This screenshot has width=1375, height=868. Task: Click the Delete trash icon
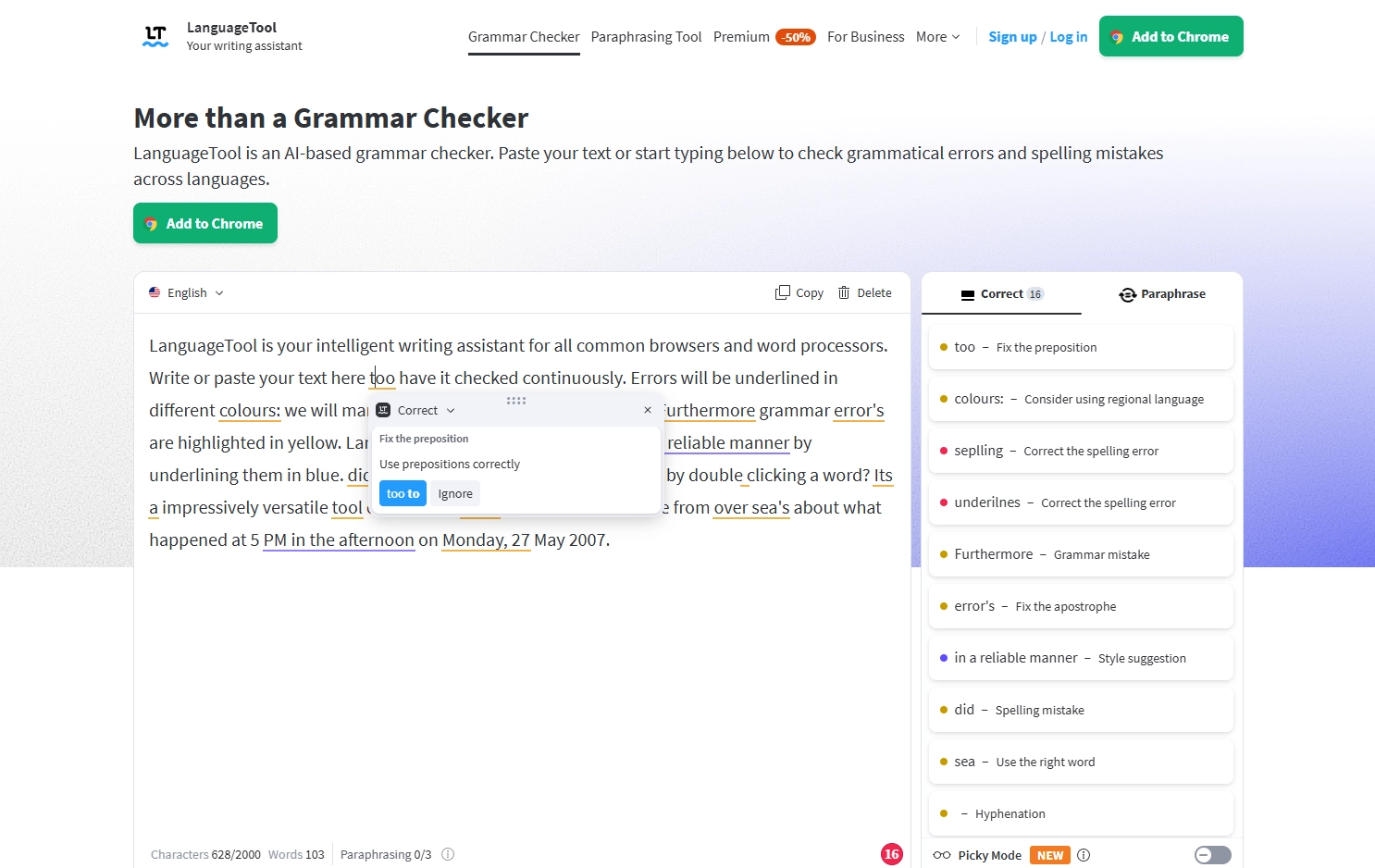pos(844,292)
